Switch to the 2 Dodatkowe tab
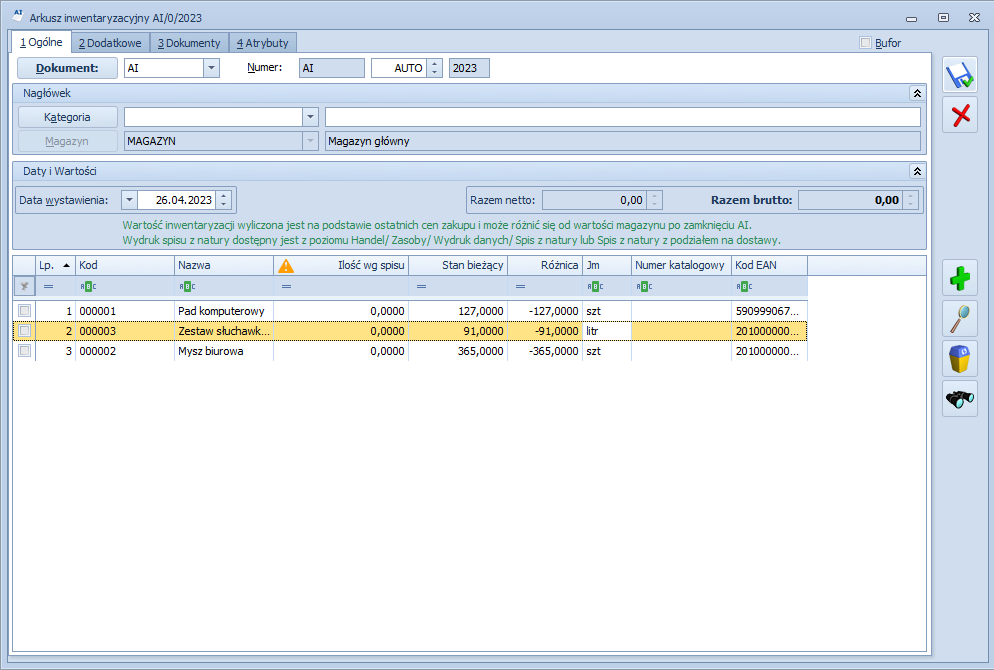Screen dimensions: 994x670 (110, 43)
